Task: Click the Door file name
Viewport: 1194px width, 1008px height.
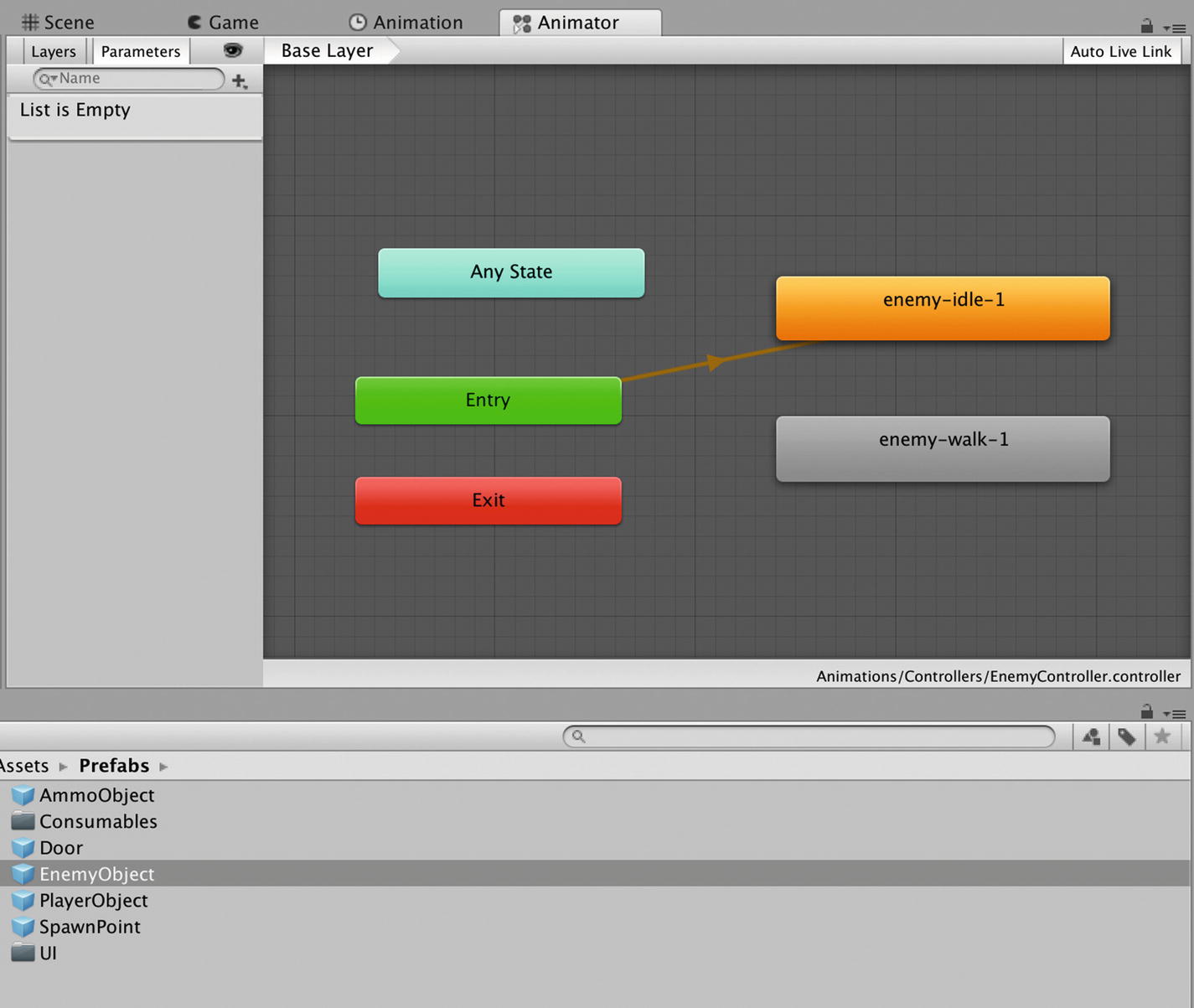Action: (x=61, y=848)
